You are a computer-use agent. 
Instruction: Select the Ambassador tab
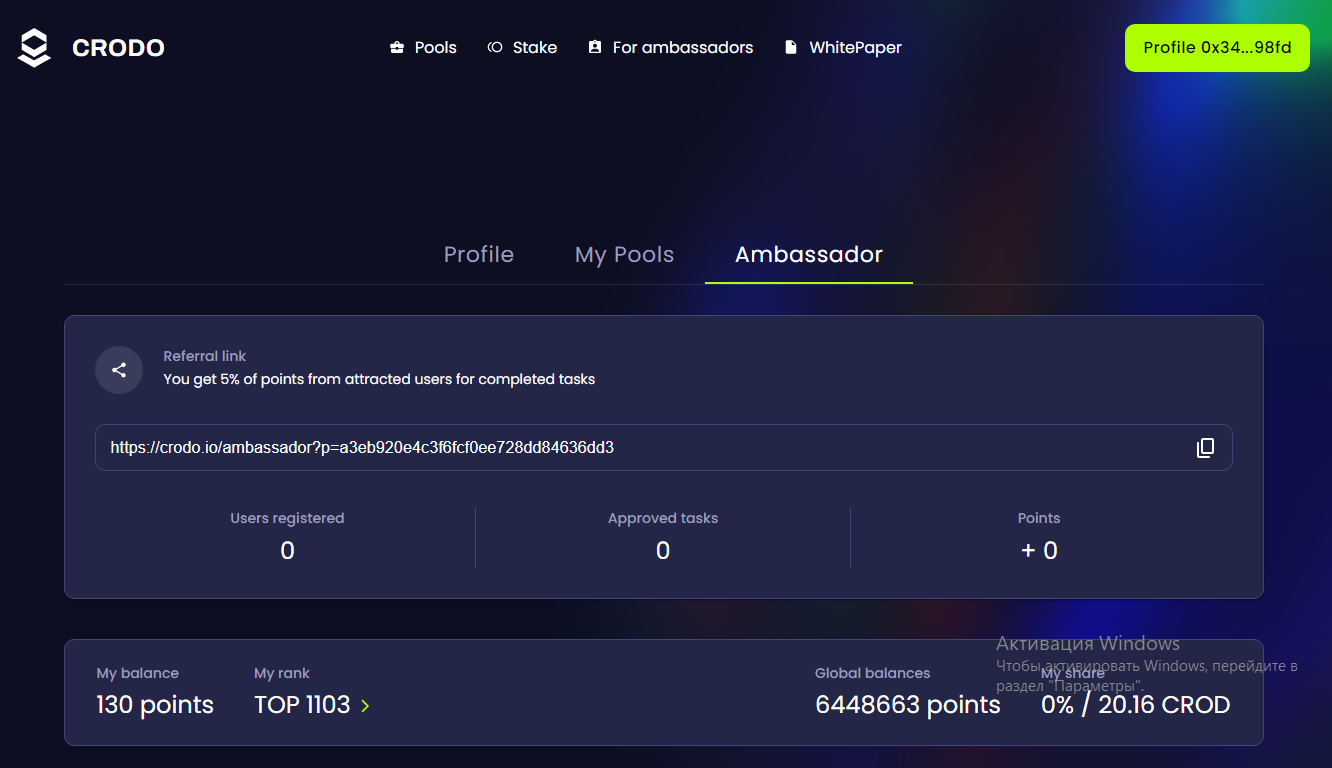click(809, 255)
